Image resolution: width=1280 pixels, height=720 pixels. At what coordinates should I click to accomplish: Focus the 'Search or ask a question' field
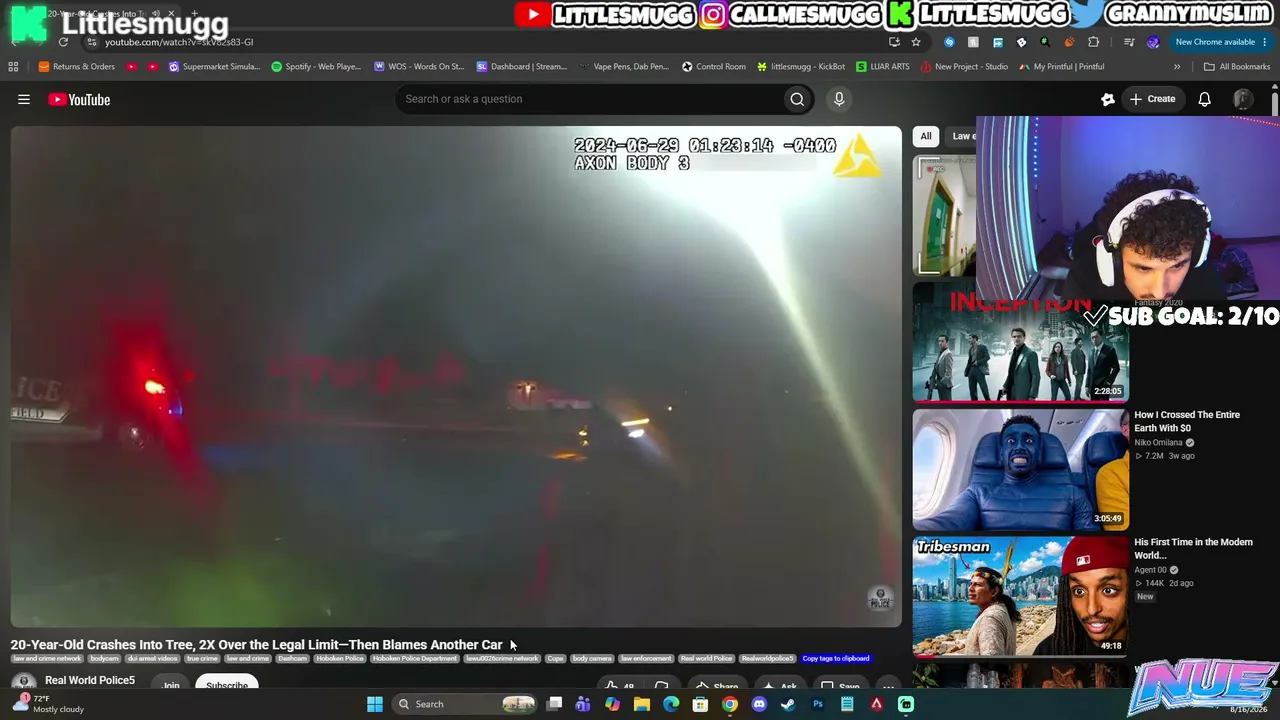(590, 99)
